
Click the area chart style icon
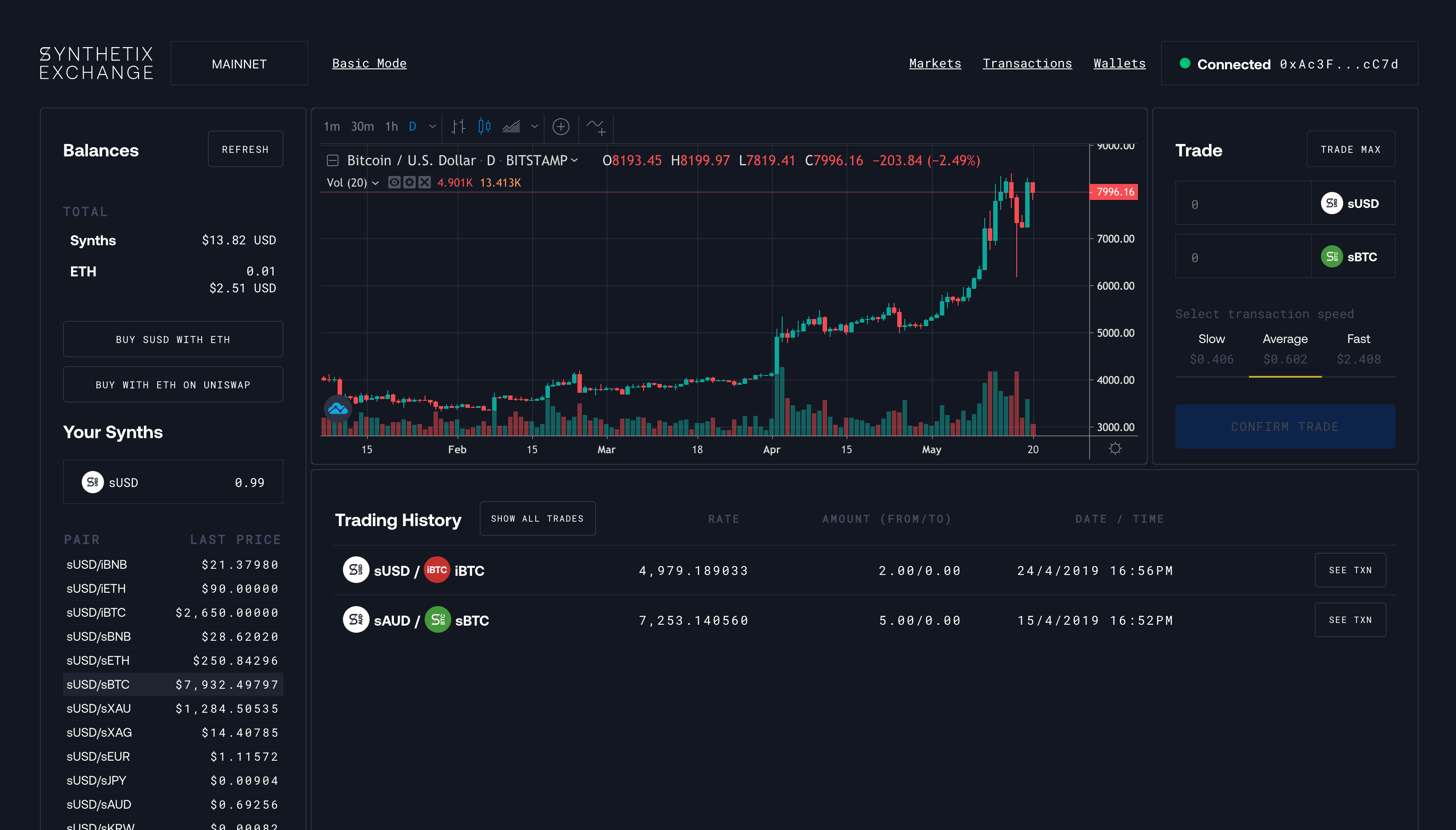tap(512, 127)
